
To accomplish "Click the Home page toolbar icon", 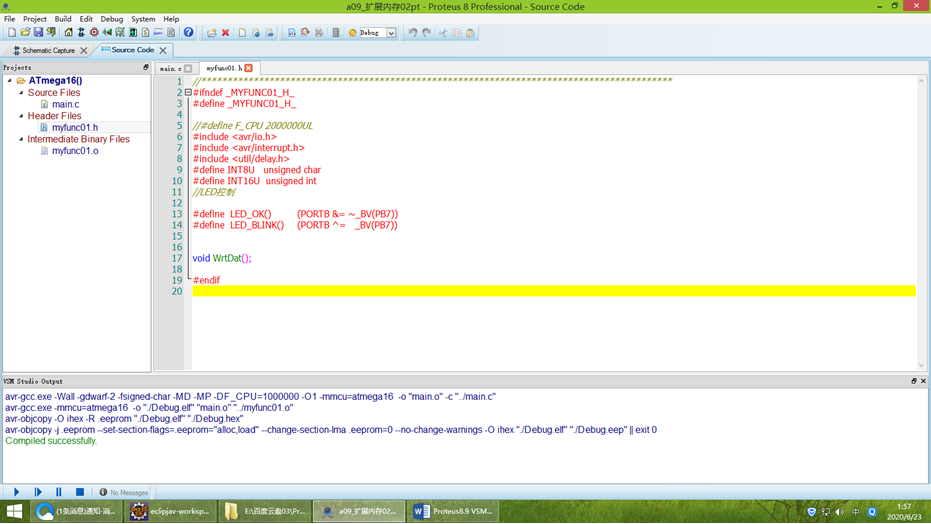I will tap(68, 33).
